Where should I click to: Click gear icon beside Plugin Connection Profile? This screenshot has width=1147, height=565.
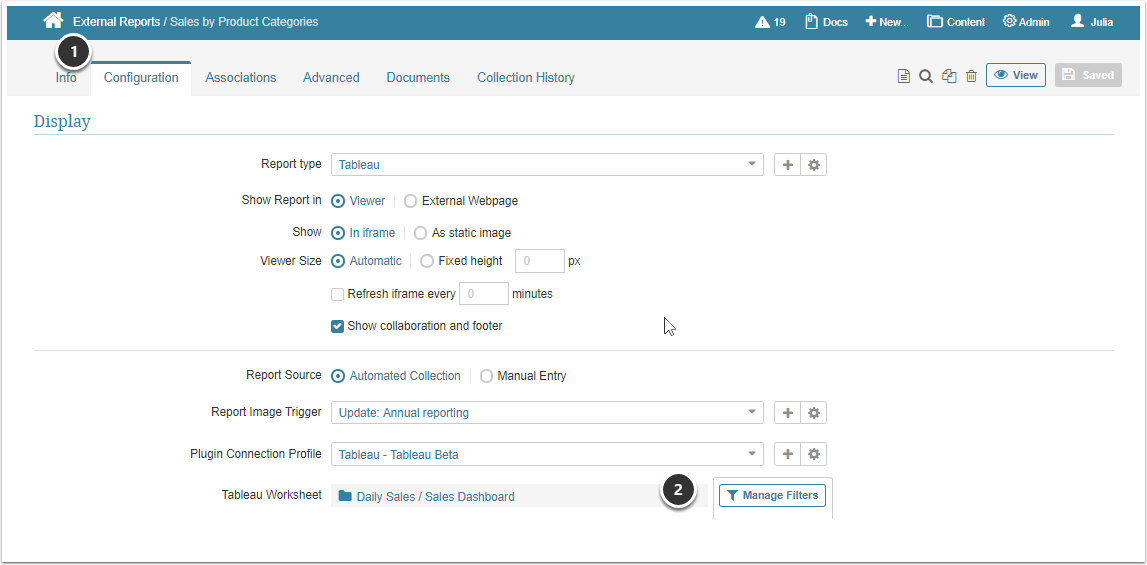coord(814,455)
